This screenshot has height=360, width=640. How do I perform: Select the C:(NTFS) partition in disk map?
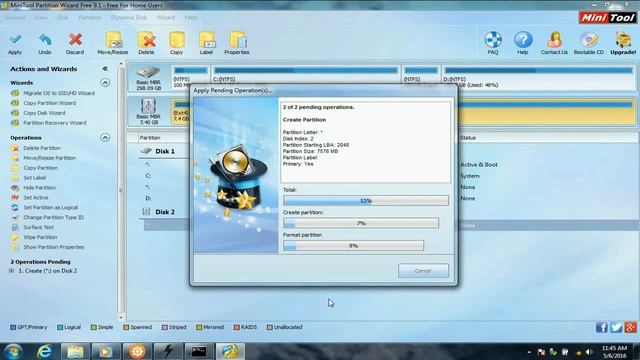[x=306, y=77]
